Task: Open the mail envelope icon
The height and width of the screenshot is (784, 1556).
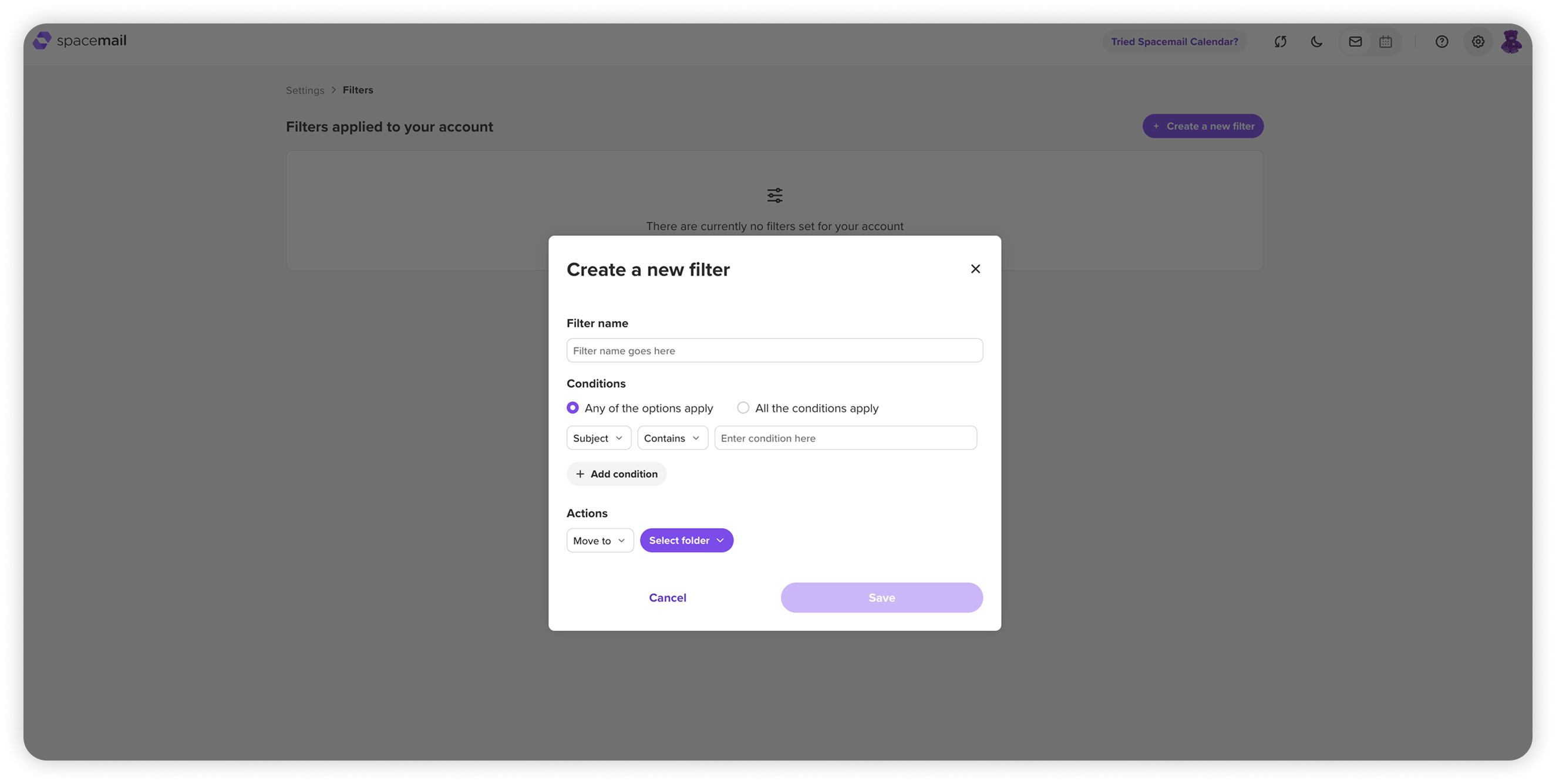Action: (x=1355, y=42)
